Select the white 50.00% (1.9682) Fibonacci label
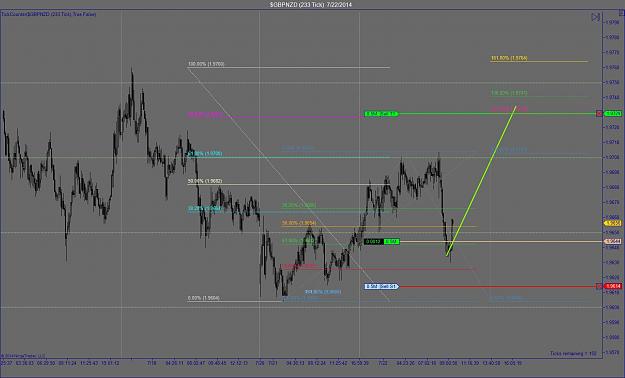The width and height of the screenshot is (625, 378). click(x=205, y=181)
